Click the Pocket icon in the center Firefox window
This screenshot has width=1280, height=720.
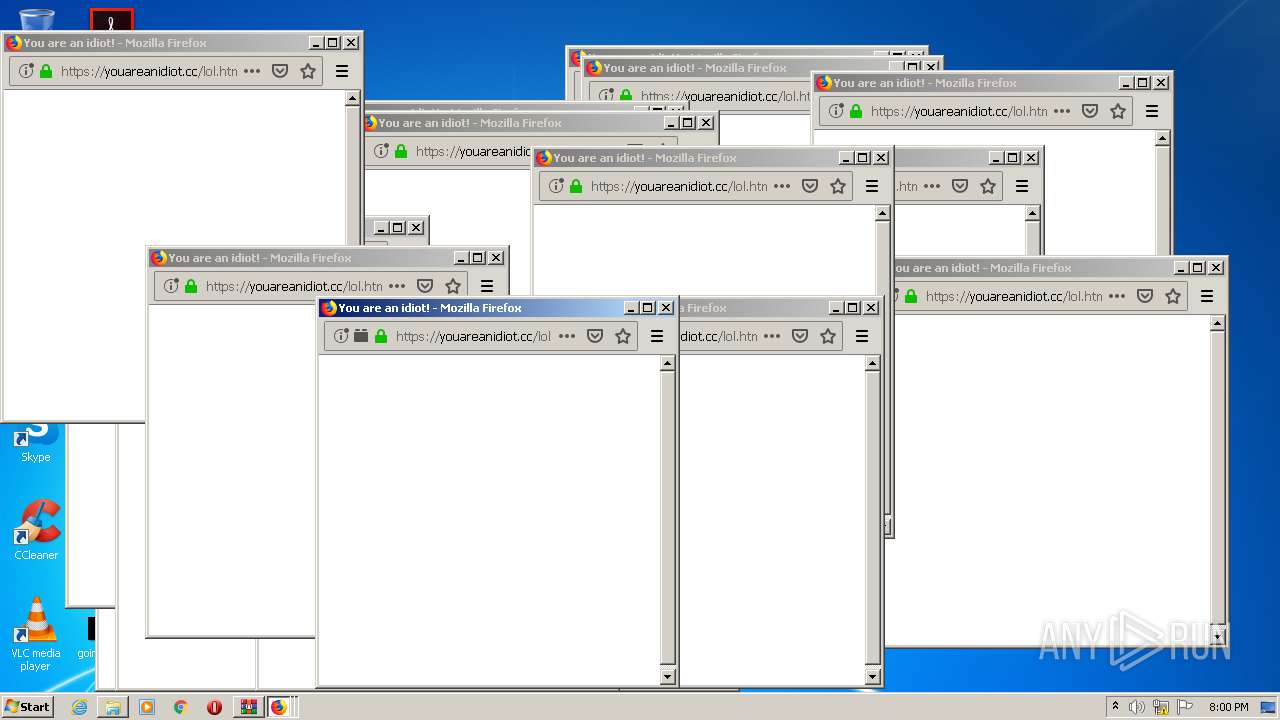[810, 186]
